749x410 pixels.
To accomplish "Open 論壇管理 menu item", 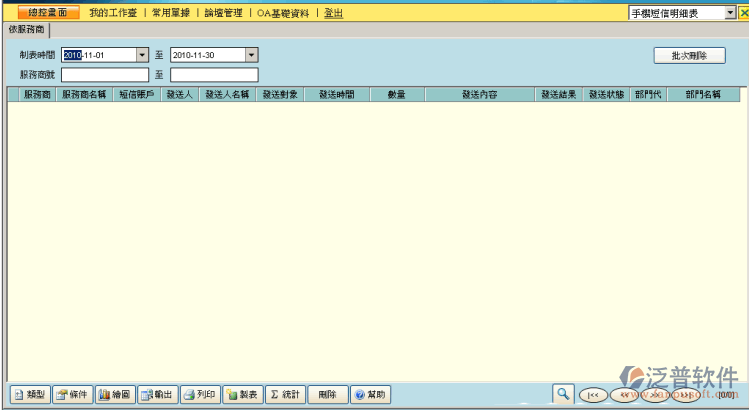I will coord(222,13).
